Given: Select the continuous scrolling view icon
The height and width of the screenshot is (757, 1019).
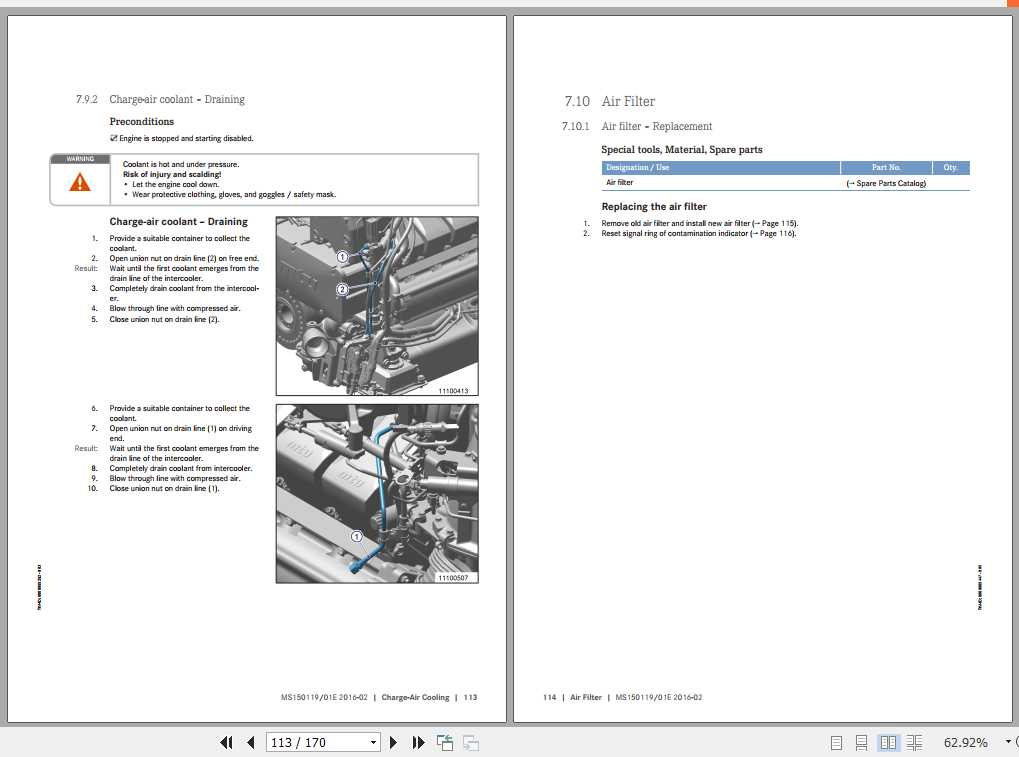Looking at the screenshot, I should (862, 742).
